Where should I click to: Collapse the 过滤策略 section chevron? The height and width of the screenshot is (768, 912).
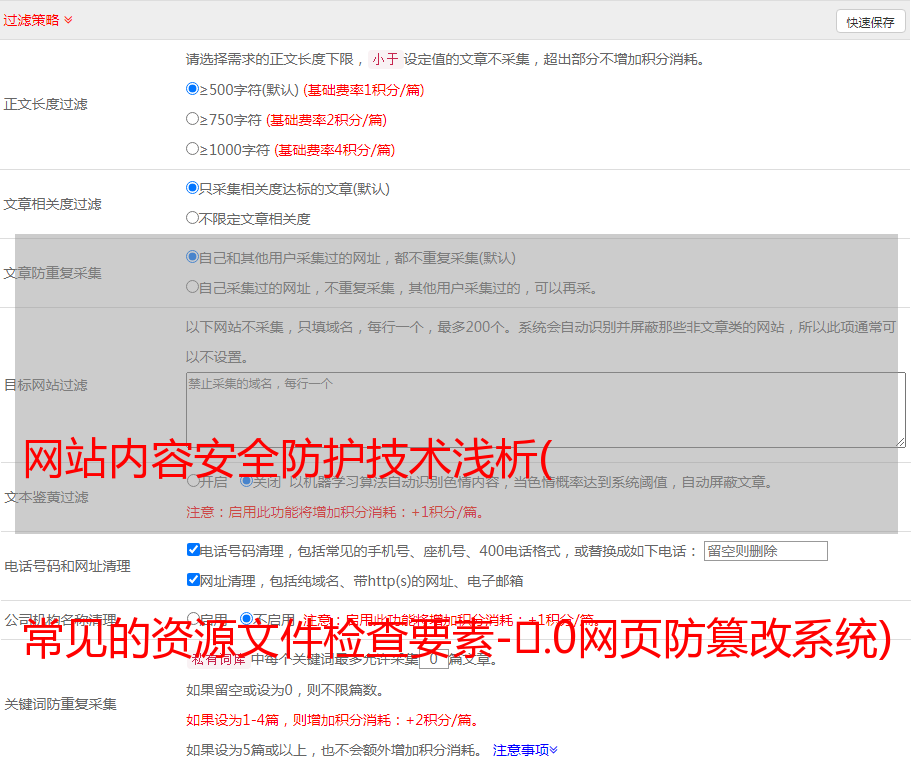click(68, 20)
